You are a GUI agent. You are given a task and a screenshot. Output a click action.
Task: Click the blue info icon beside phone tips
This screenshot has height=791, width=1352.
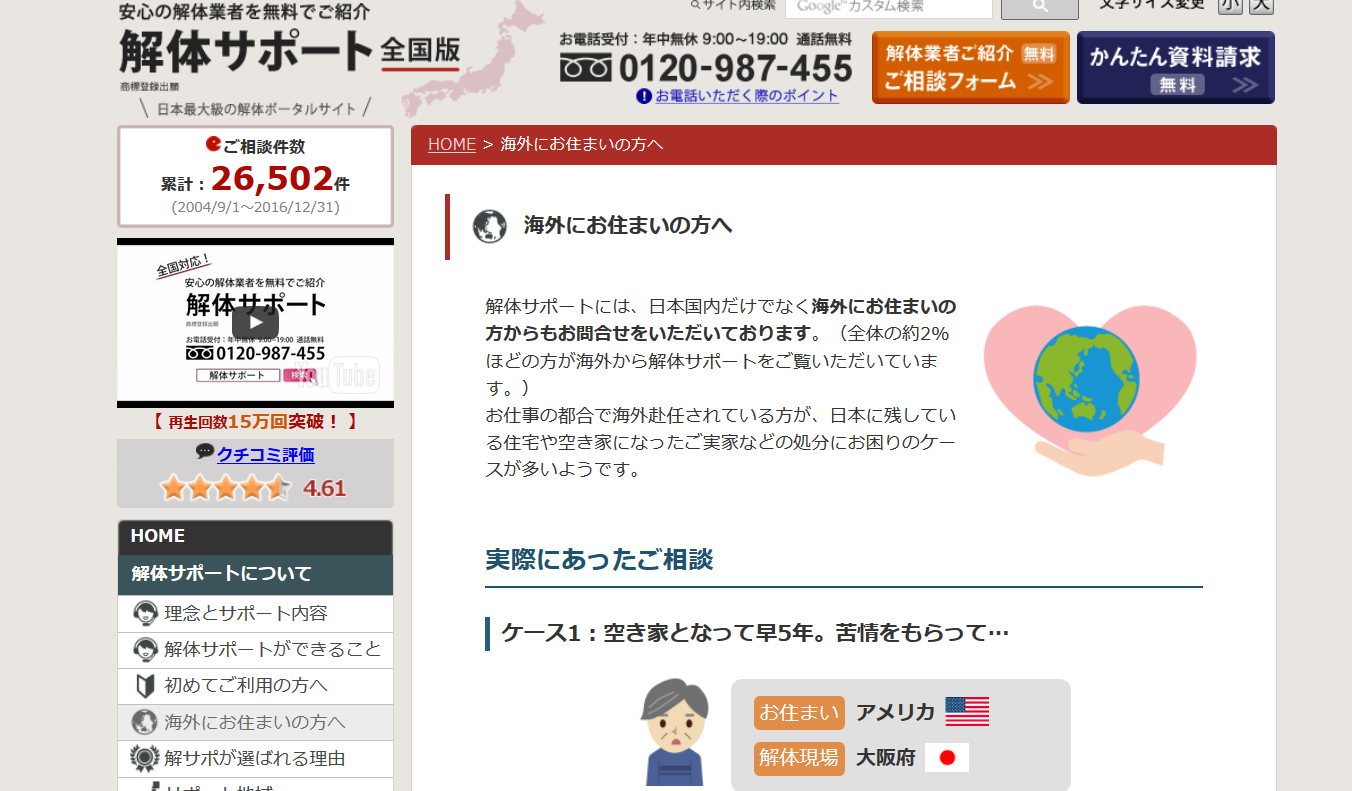(x=644, y=96)
